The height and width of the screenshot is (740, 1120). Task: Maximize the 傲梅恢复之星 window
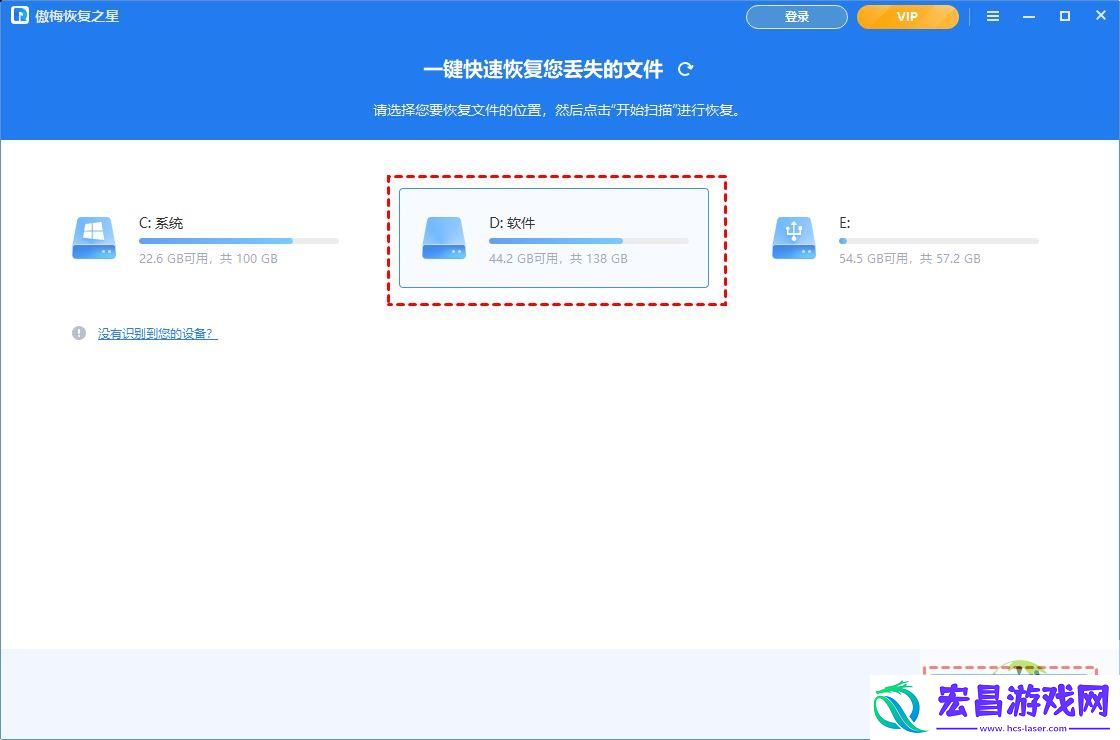point(1064,16)
